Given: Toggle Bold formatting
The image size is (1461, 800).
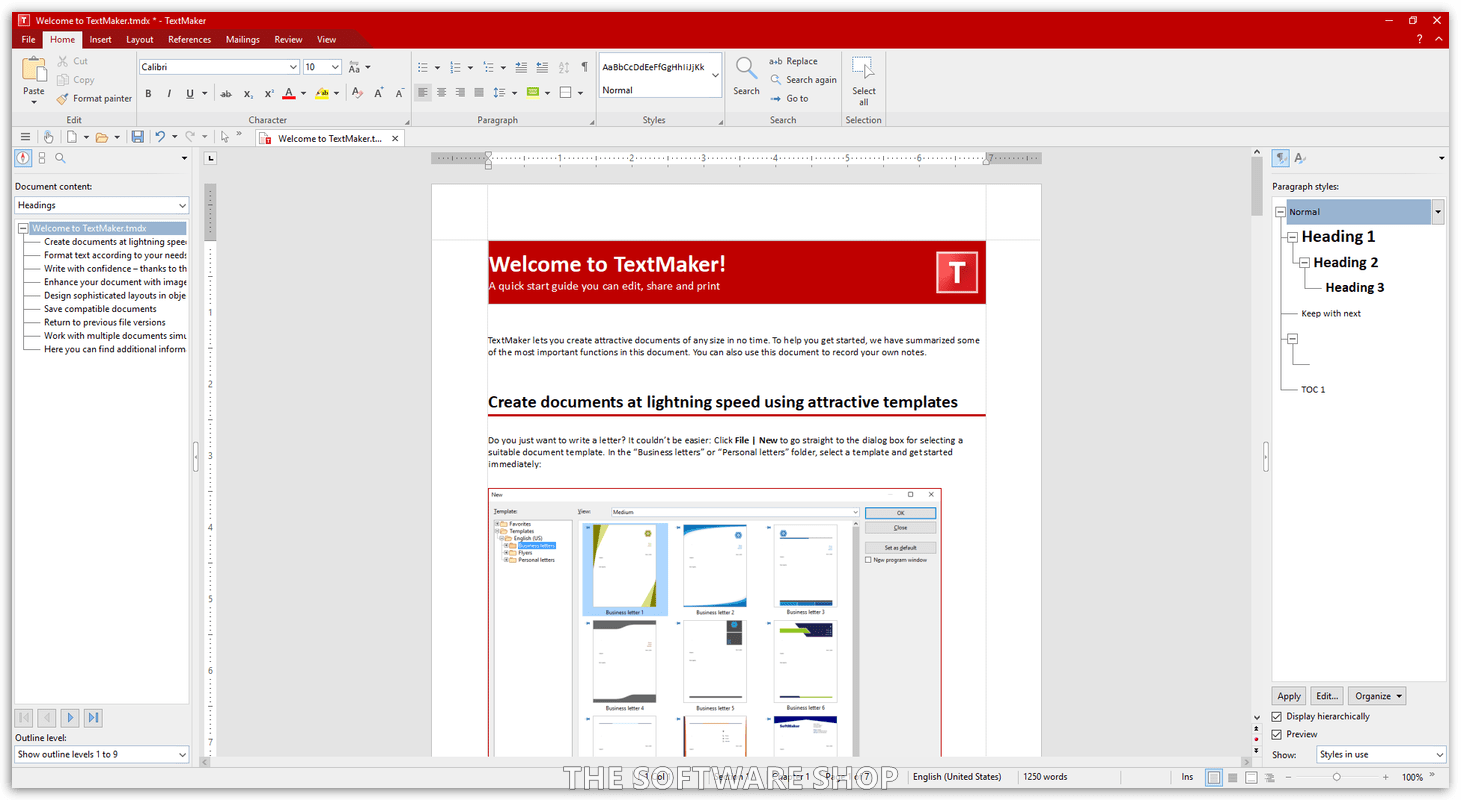Looking at the screenshot, I should coord(148,94).
